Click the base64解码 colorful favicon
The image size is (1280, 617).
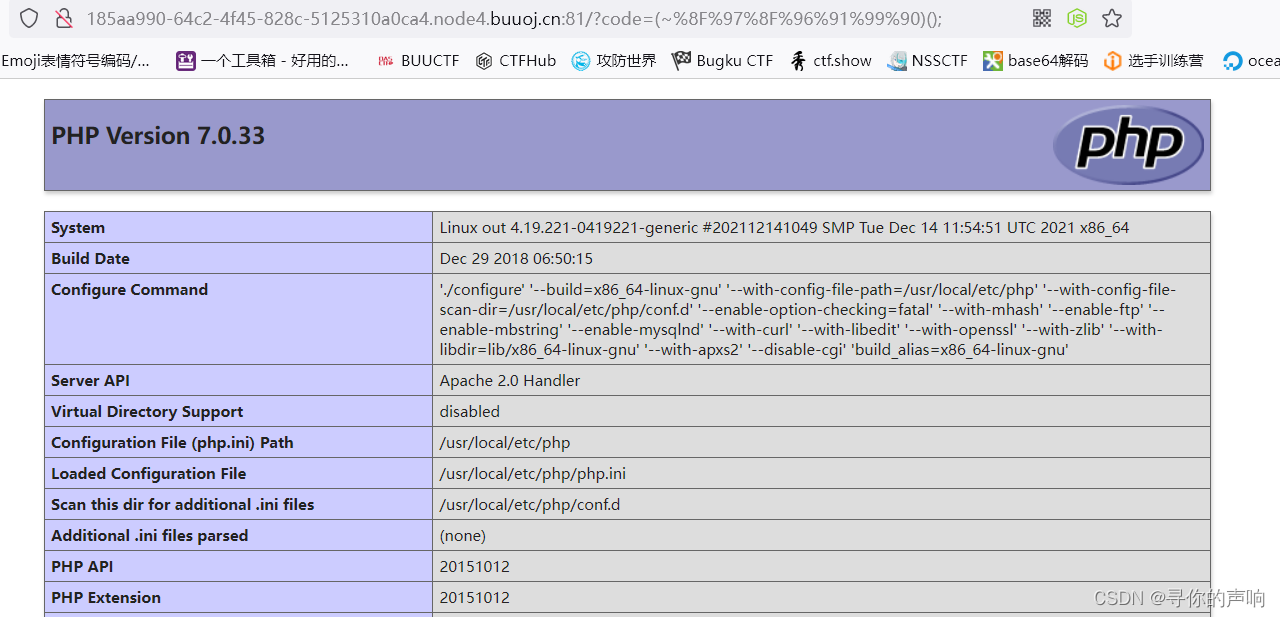[x=992, y=61]
